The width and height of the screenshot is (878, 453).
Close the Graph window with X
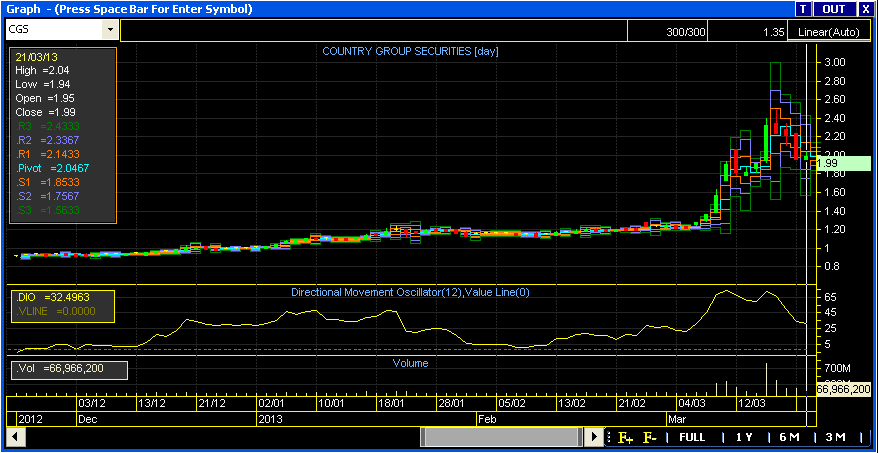click(866, 9)
